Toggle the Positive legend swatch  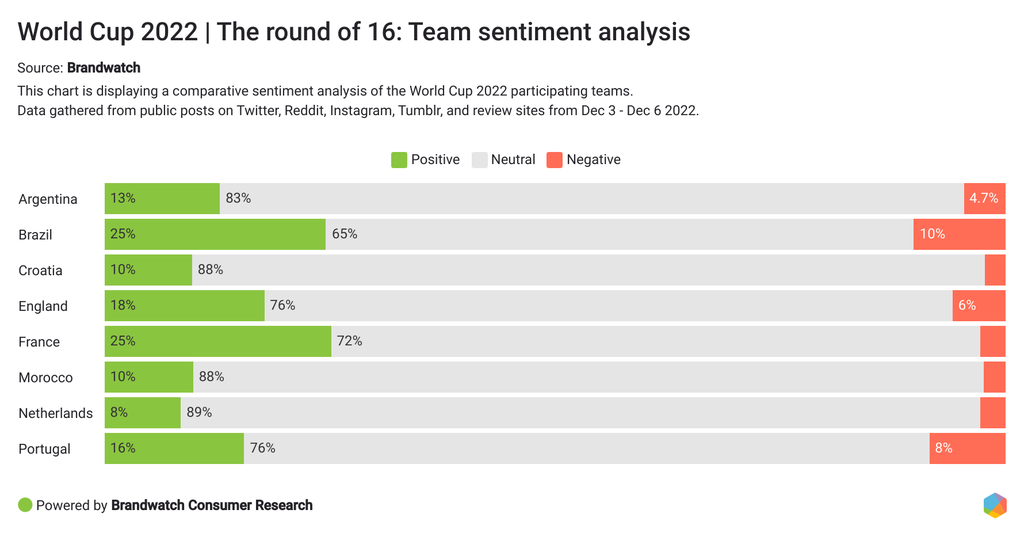(399, 160)
